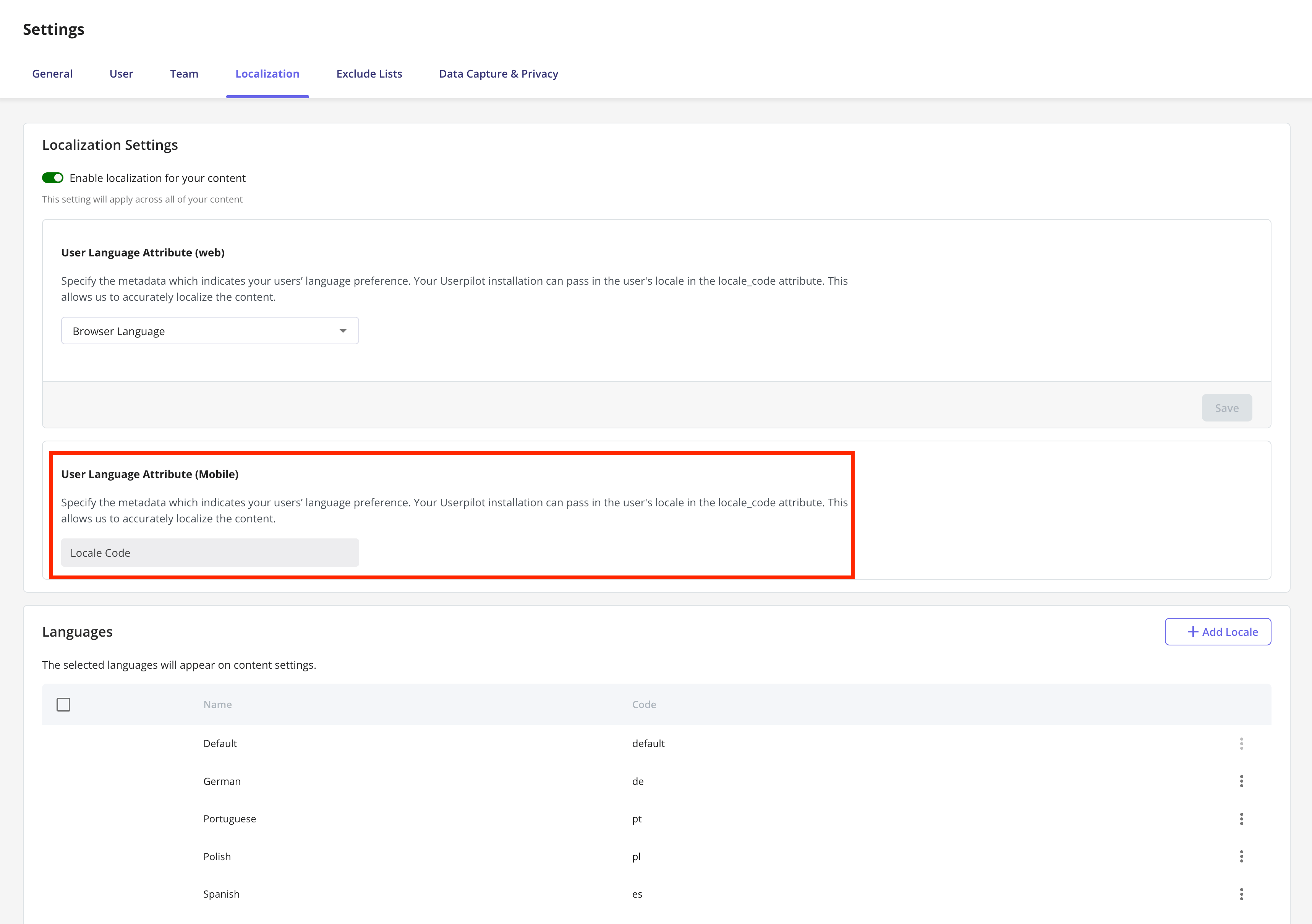Open the three-dot menu for German

coord(1241,781)
